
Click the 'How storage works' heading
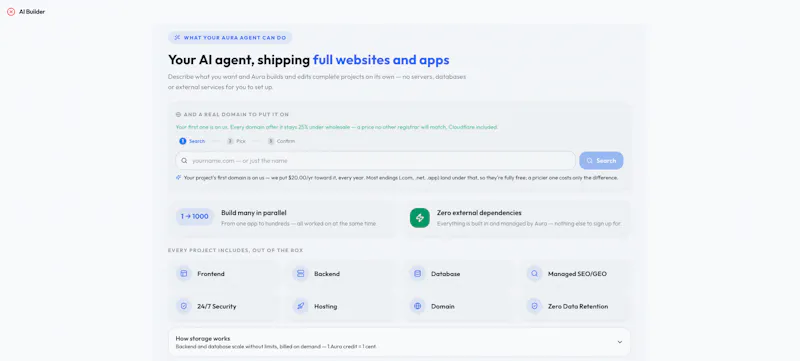pos(203,338)
